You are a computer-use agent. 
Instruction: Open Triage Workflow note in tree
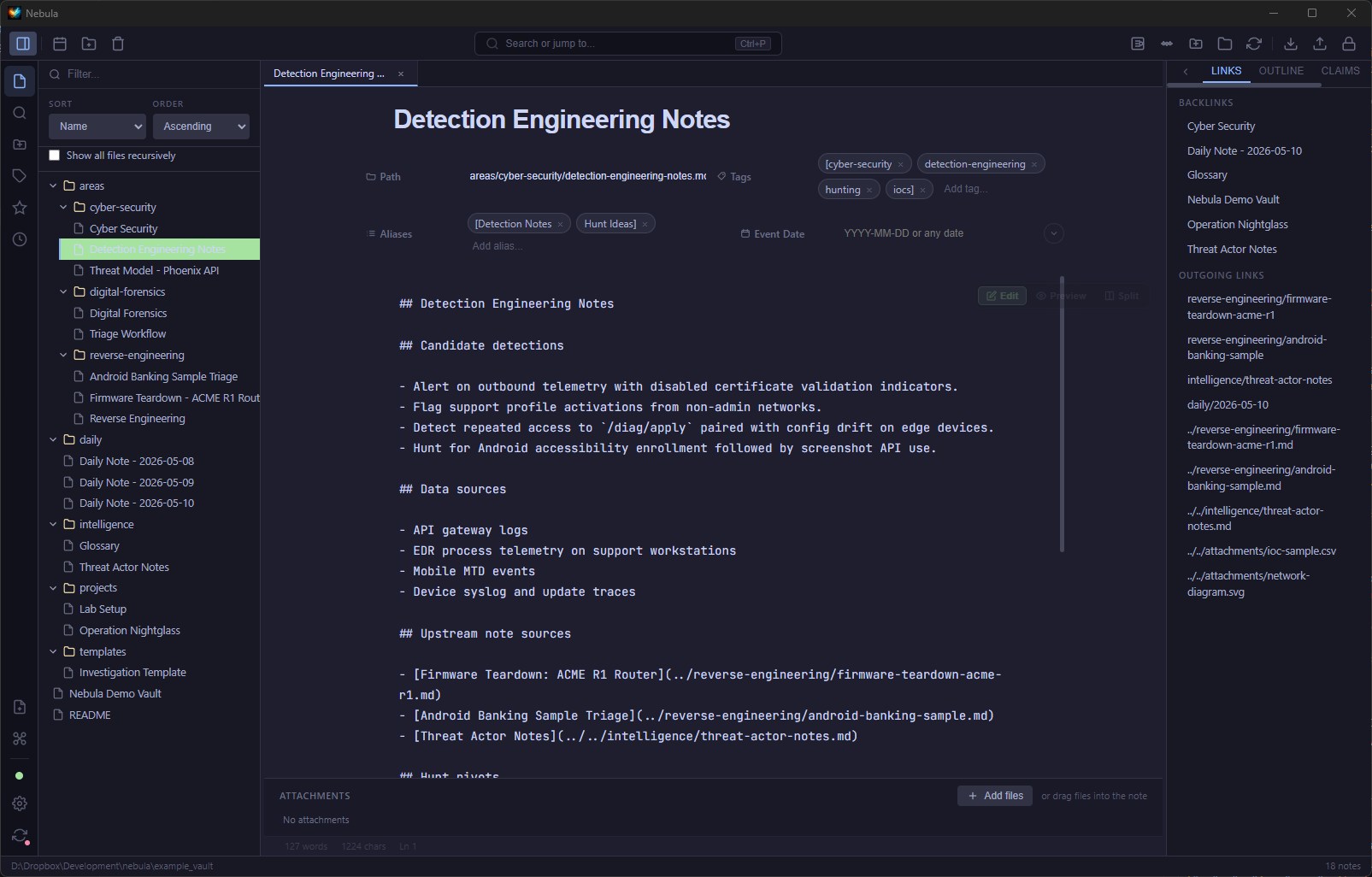tap(127, 333)
